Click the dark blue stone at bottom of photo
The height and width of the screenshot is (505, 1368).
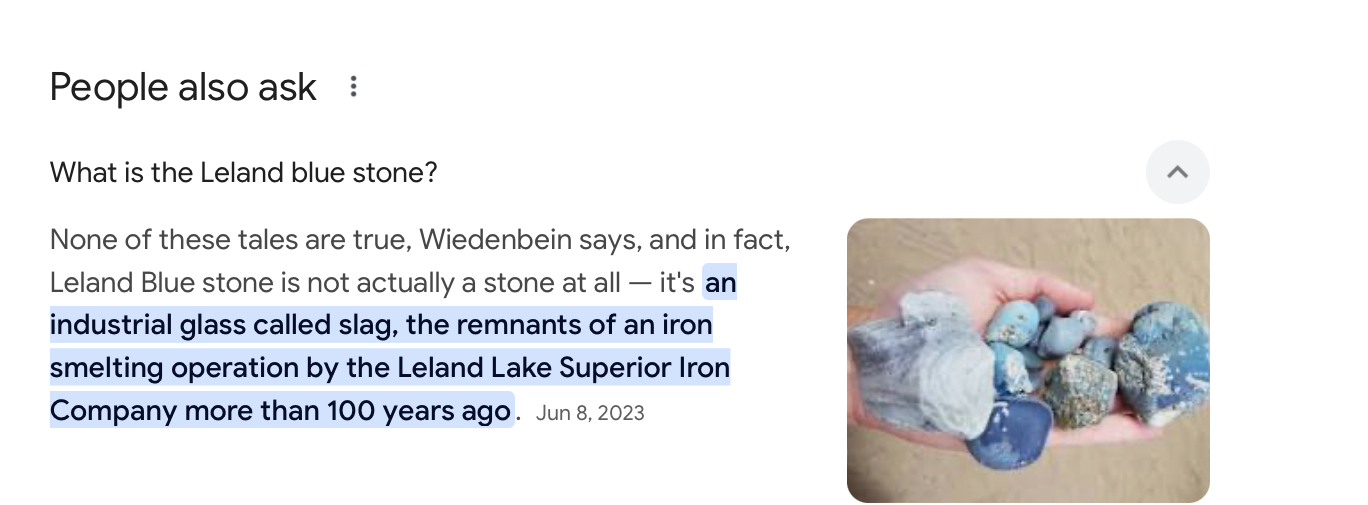[1009, 433]
